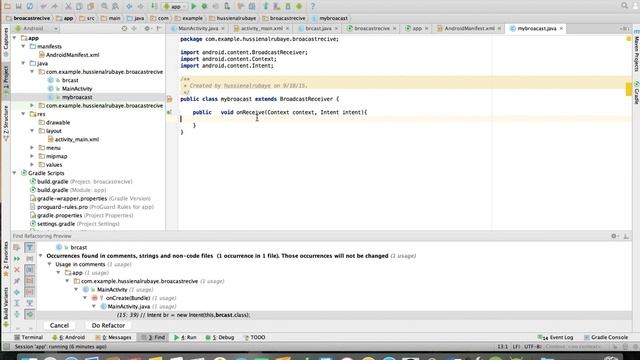Click the Do Refactor button

(x=108, y=326)
